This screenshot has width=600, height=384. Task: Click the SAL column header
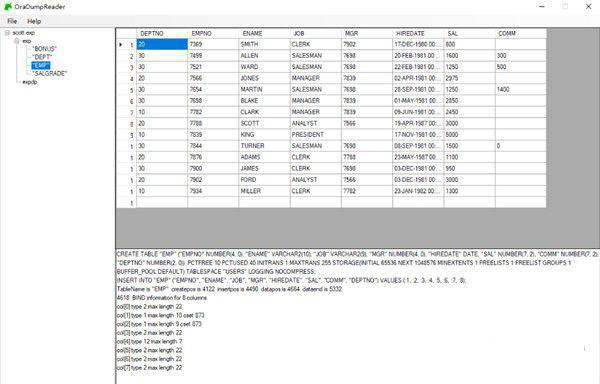click(470, 34)
